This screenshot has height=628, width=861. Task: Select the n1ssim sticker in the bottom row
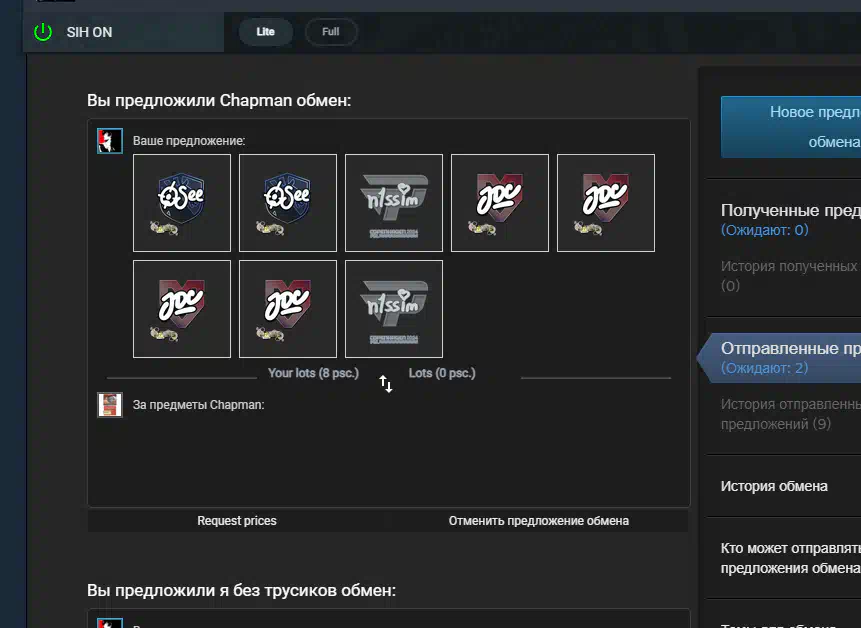394,309
